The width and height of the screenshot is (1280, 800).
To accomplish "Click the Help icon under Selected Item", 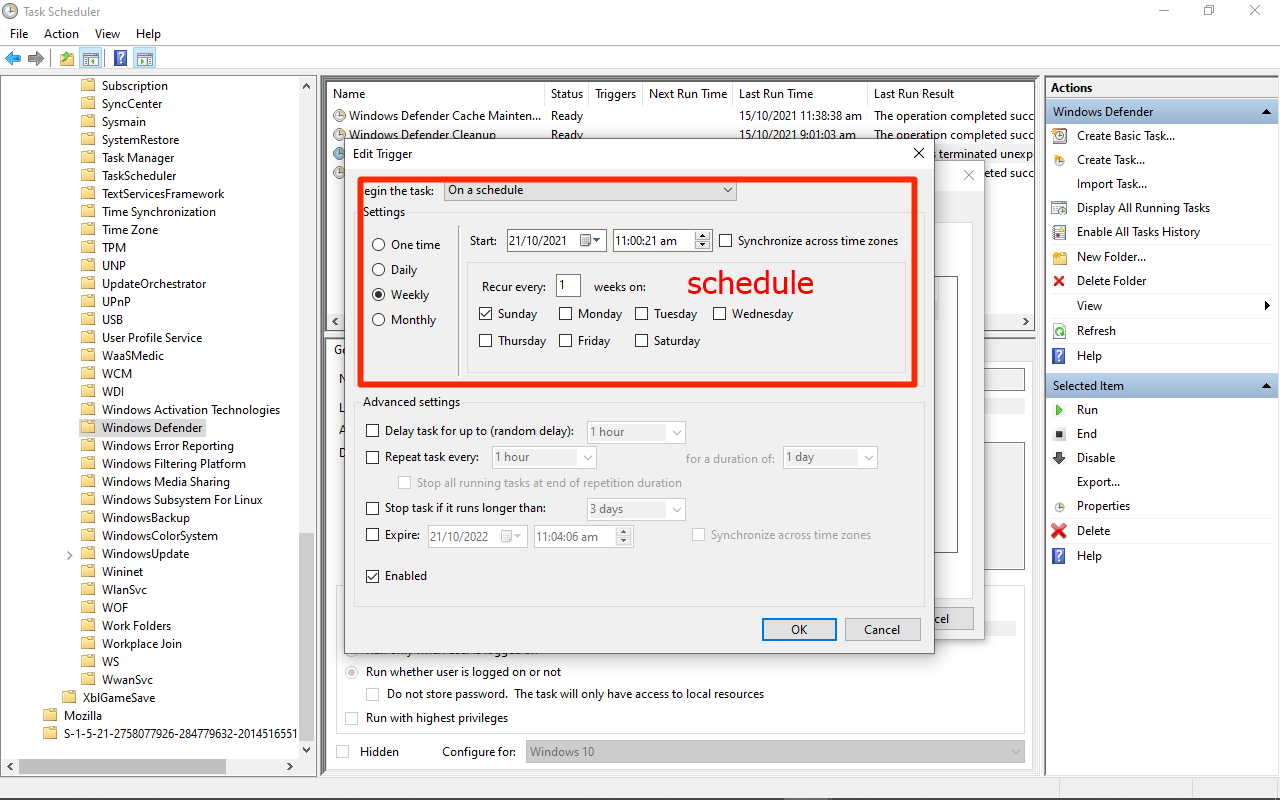I will tap(1059, 556).
